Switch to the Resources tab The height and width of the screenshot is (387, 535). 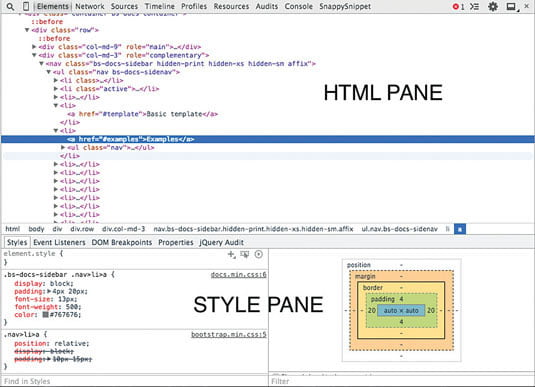(x=231, y=6)
